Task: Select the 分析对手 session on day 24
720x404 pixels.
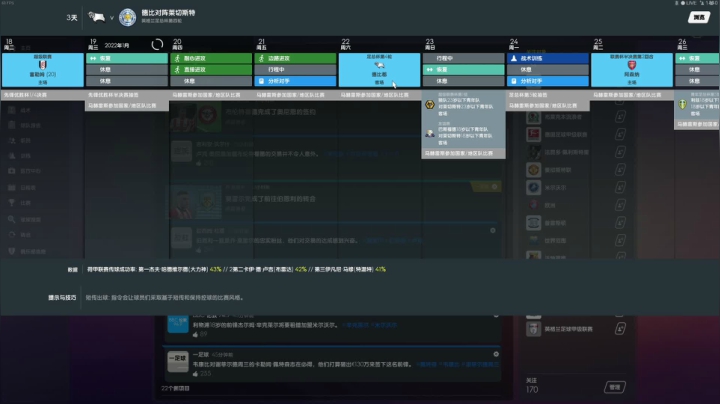Action: pyautogui.click(x=548, y=81)
